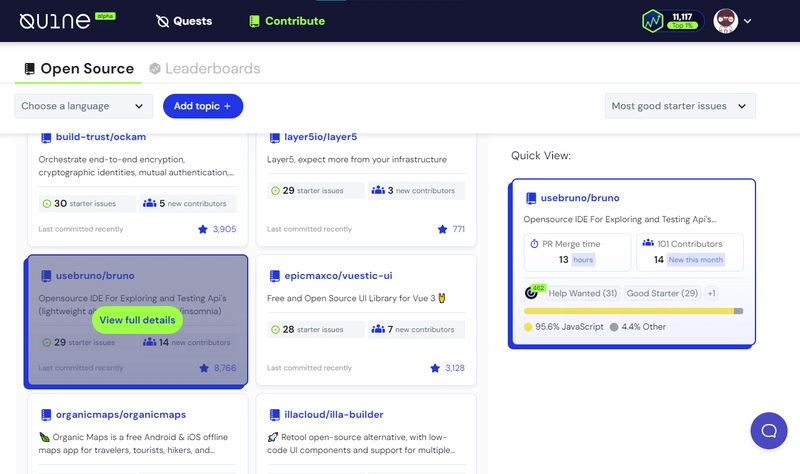Click the book icon next to illacloud/illa-builder
Viewport: 800px width, 474px height.
274,415
